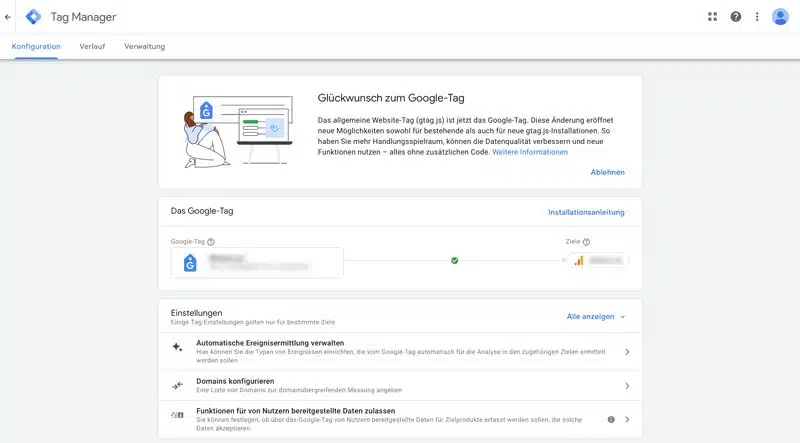The height and width of the screenshot is (443, 800).
Task: Open the user-provided data functions setting
Action: [400, 420]
